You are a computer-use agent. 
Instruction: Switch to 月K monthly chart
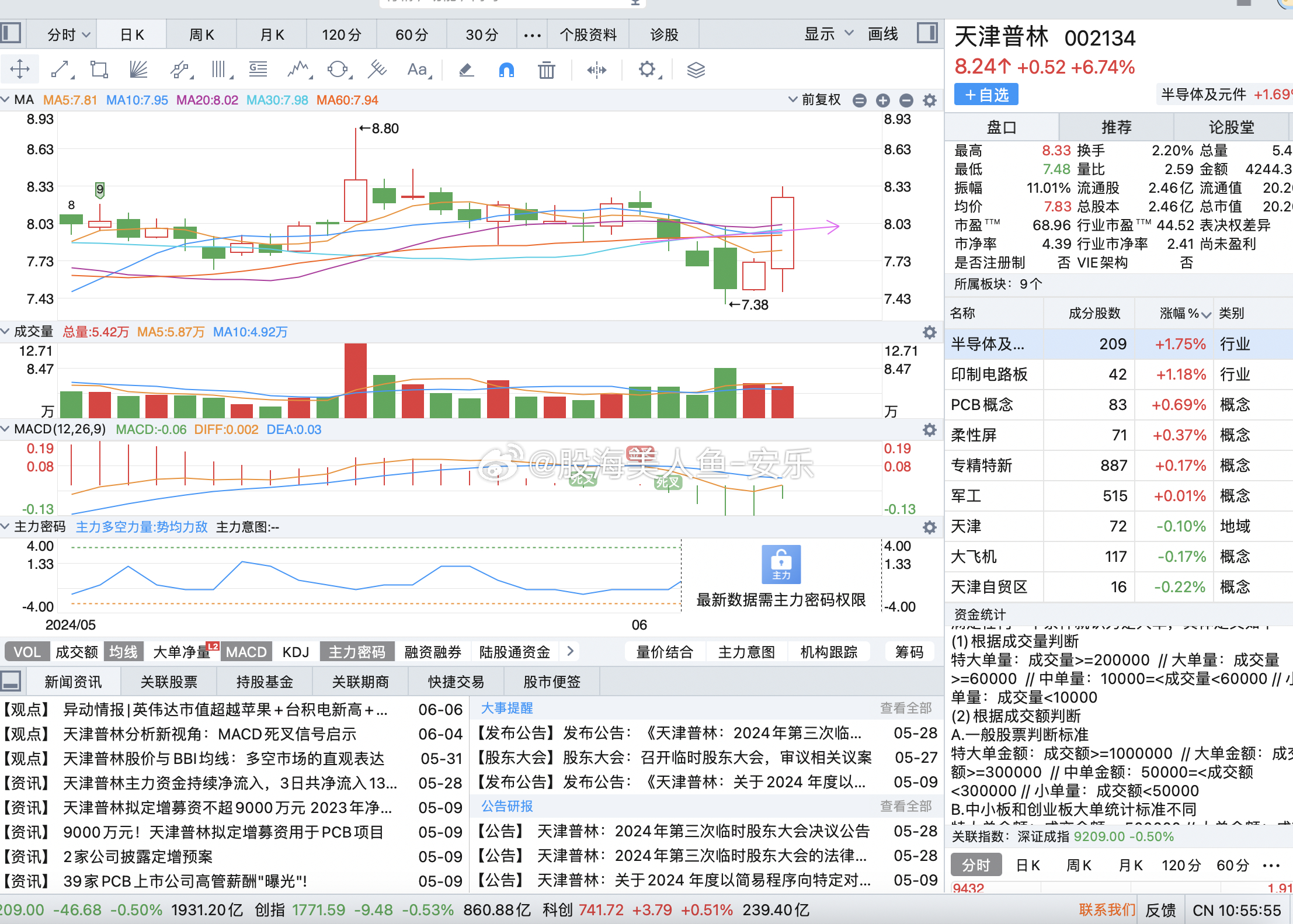point(272,34)
